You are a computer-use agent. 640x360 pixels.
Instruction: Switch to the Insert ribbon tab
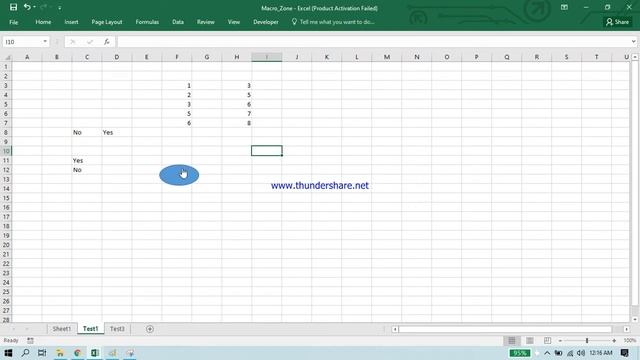click(71, 22)
